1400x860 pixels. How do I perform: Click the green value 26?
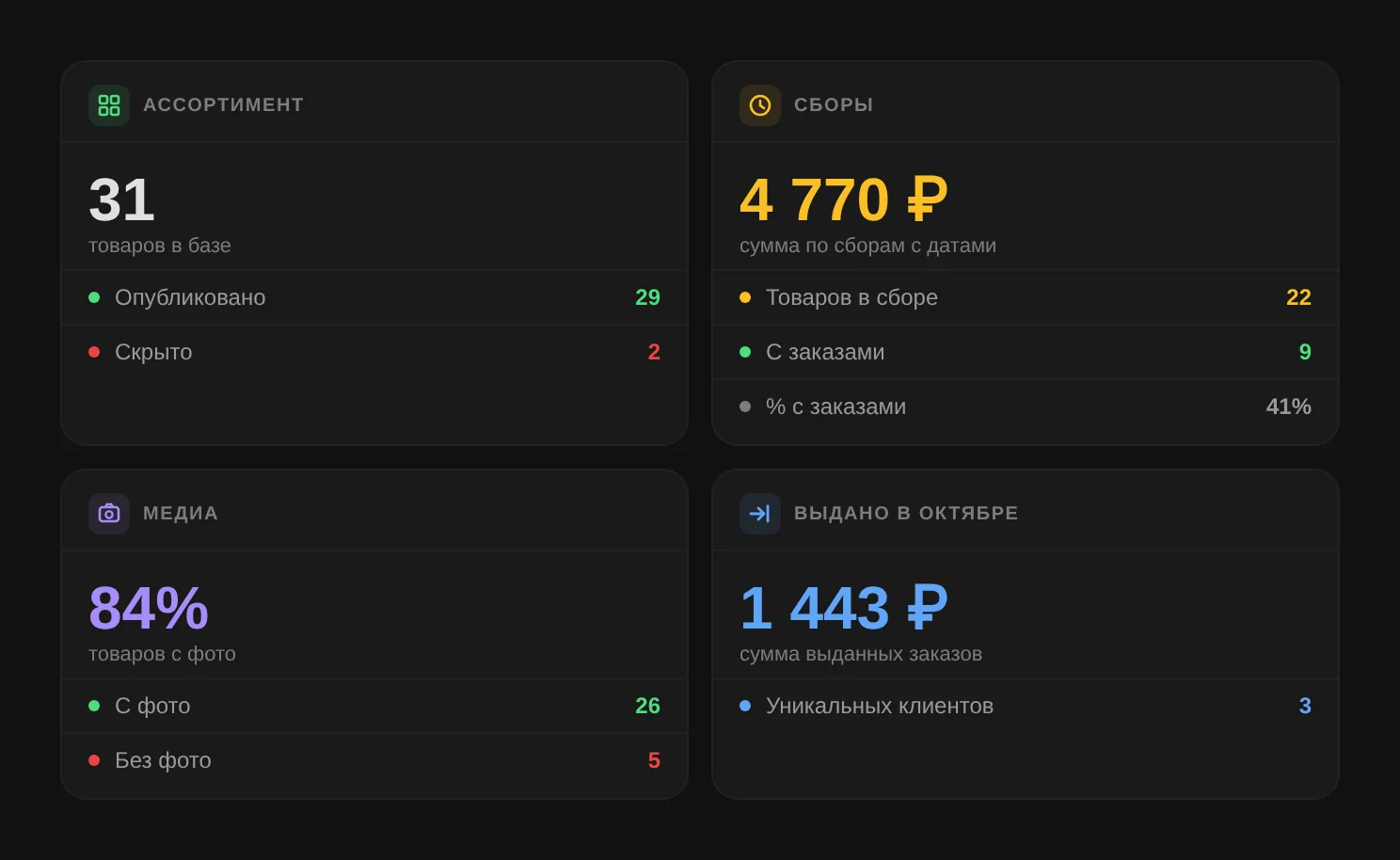[647, 706]
